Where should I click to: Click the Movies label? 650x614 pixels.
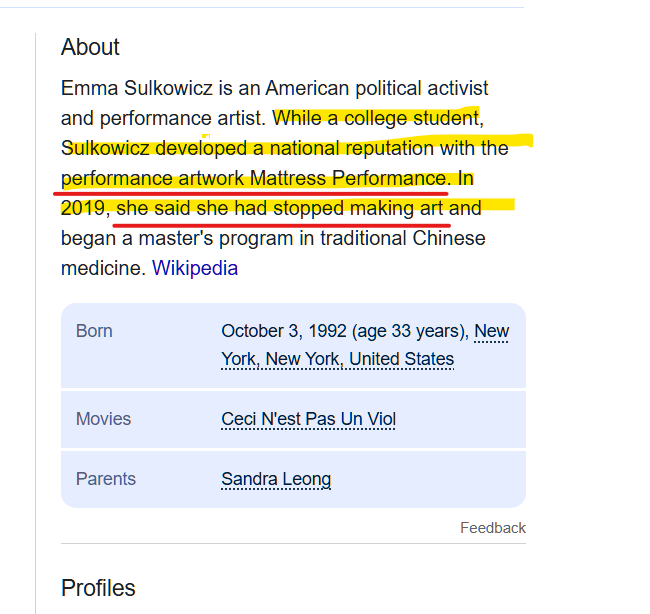point(103,419)
